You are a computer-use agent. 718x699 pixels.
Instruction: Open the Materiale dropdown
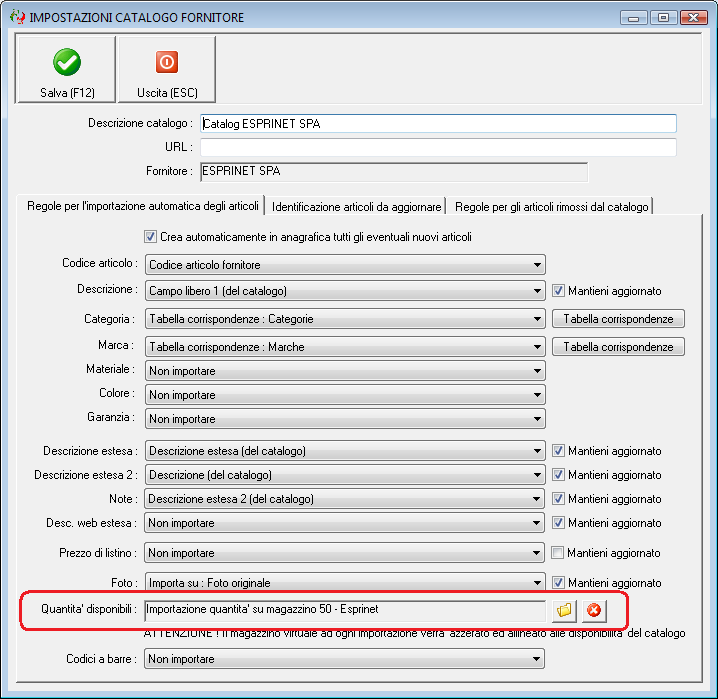(x=345, y=371)
